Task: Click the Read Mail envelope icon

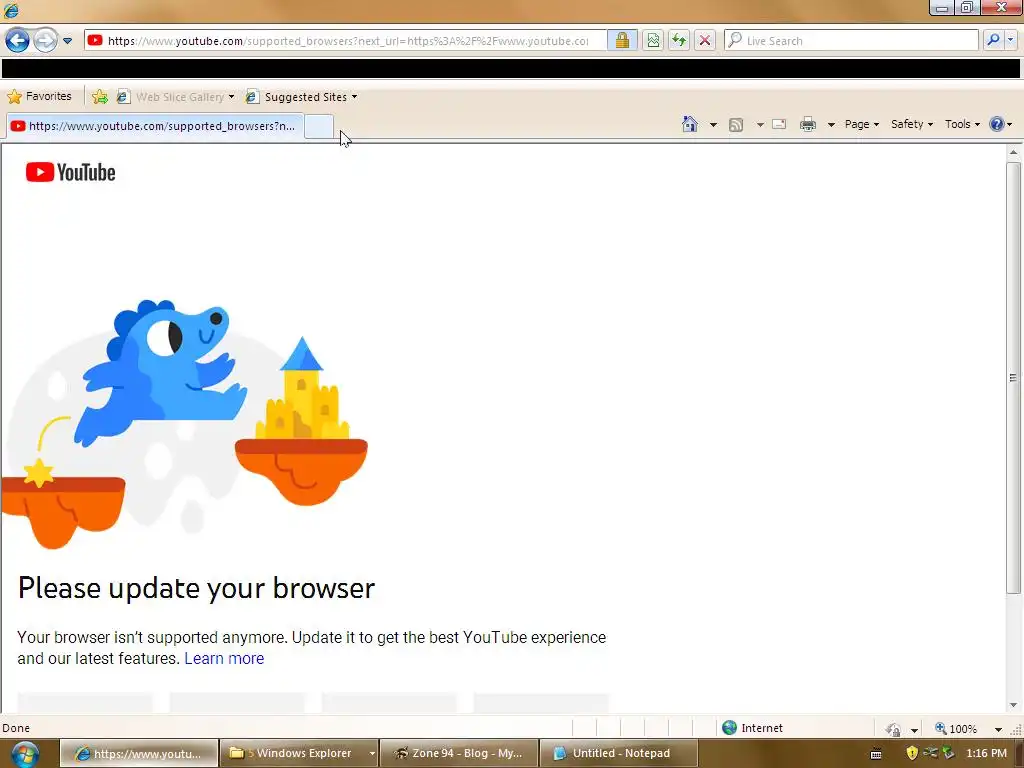Action: click(x=779, y=124)
